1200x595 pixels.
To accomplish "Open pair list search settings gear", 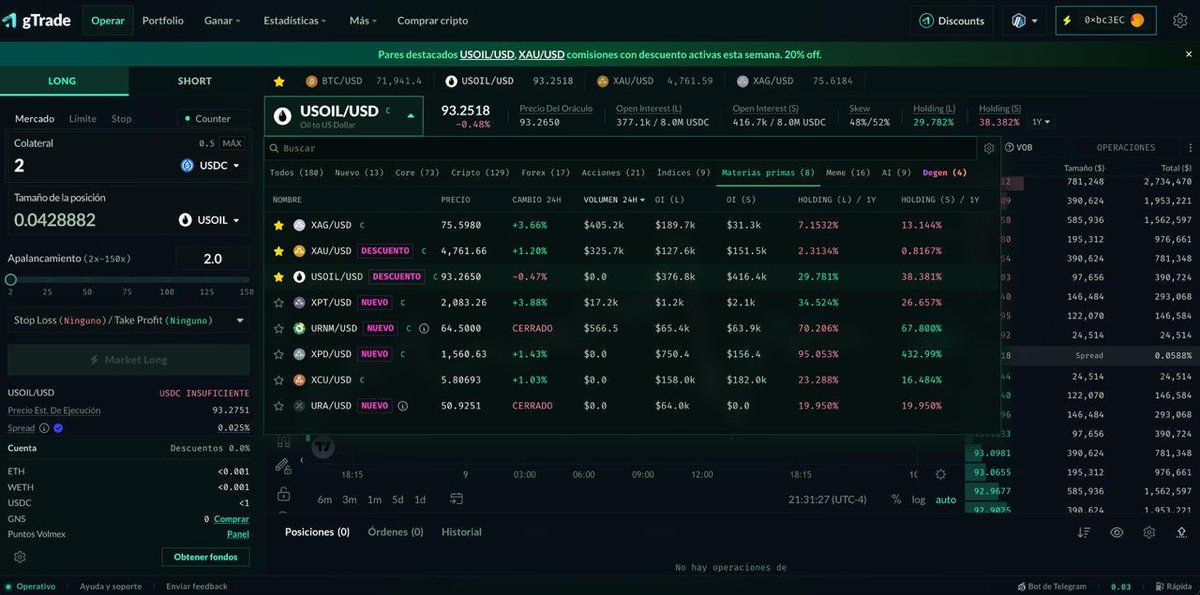I will coord(989,148).
